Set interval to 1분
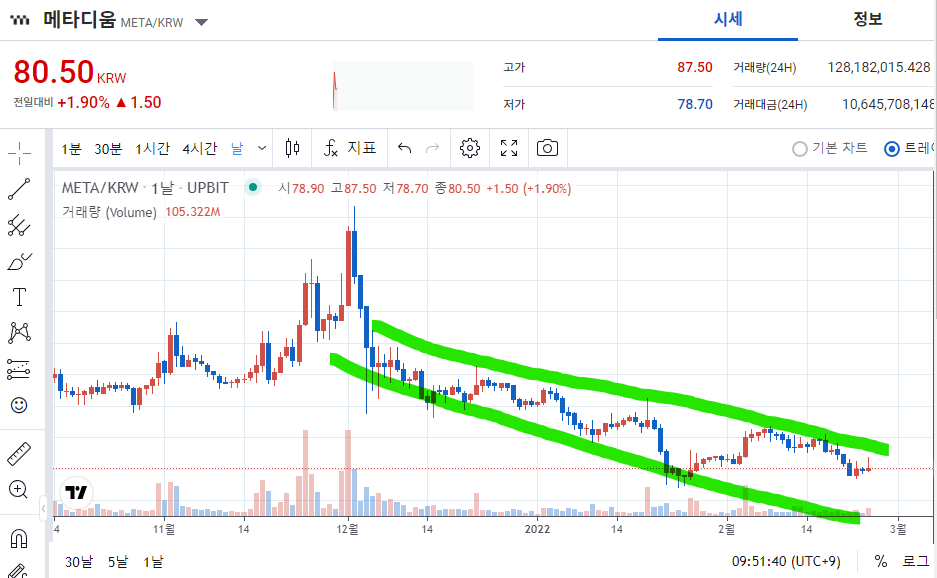 (71, 148)
